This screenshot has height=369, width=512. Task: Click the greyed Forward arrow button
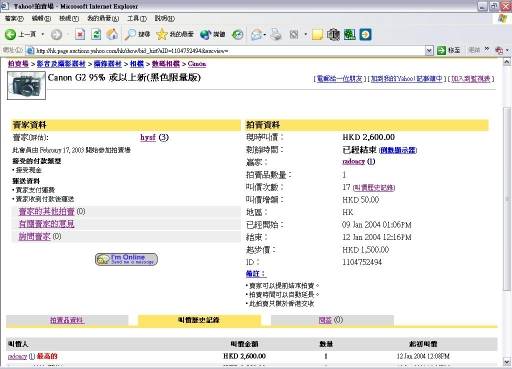[x=56, y=34]
